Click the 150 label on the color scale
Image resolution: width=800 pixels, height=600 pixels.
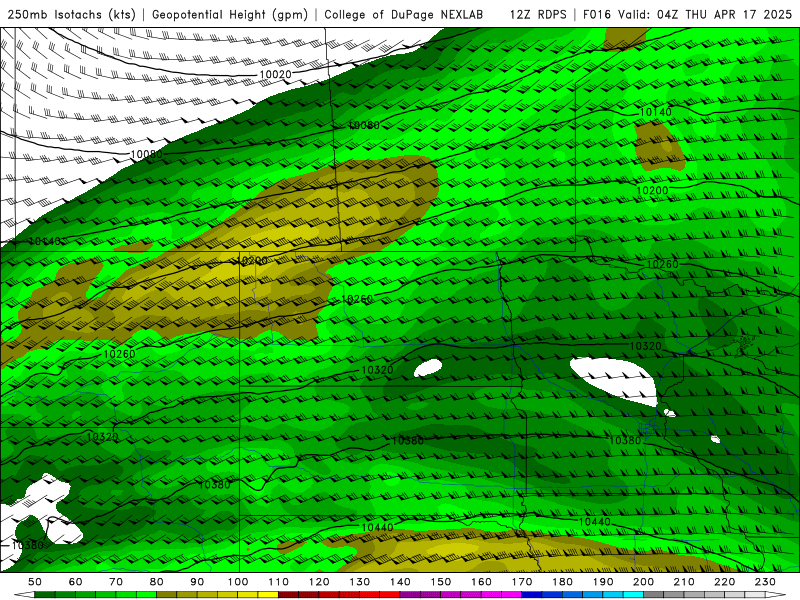tap(440, 582)
